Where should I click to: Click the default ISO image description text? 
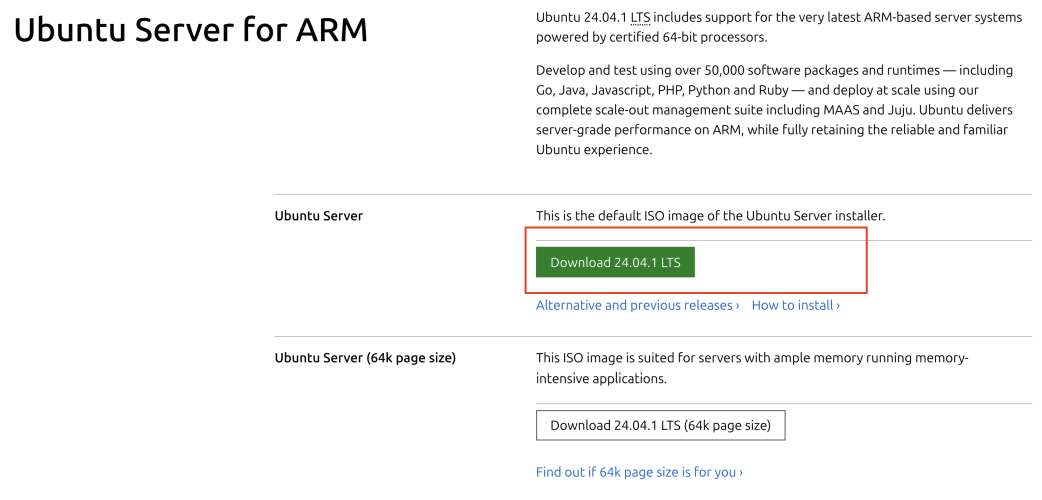pyautogui.click(x=710, y=216)
